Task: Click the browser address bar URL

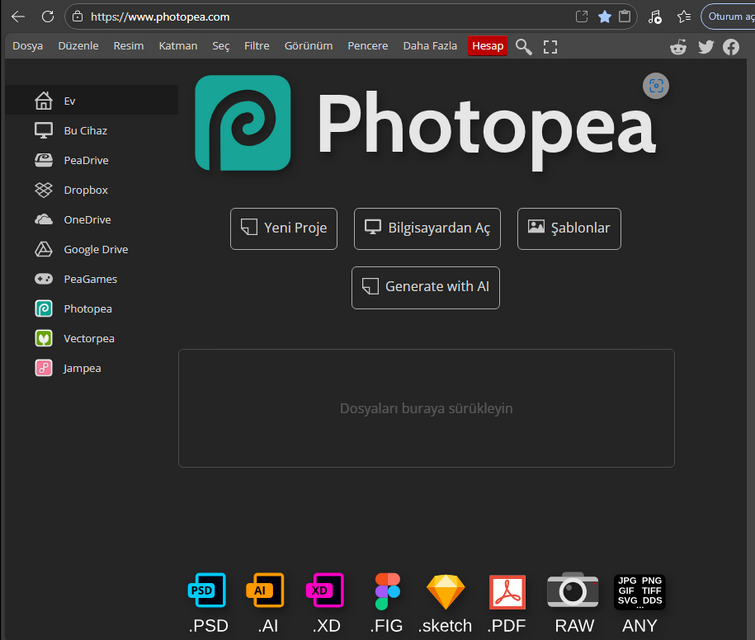Action: coord(160,17)
